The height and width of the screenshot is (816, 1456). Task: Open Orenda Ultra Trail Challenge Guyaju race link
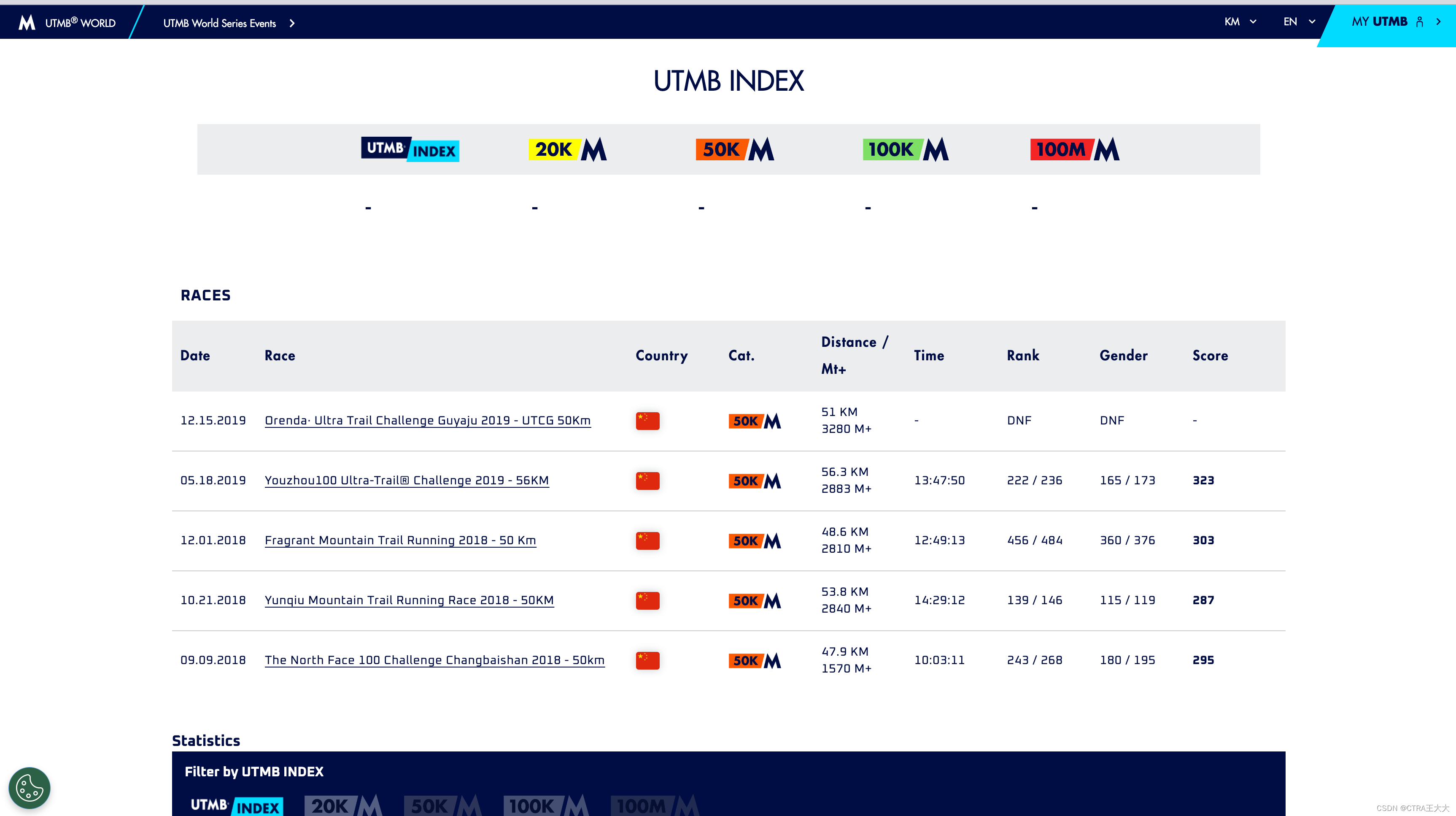427,421
